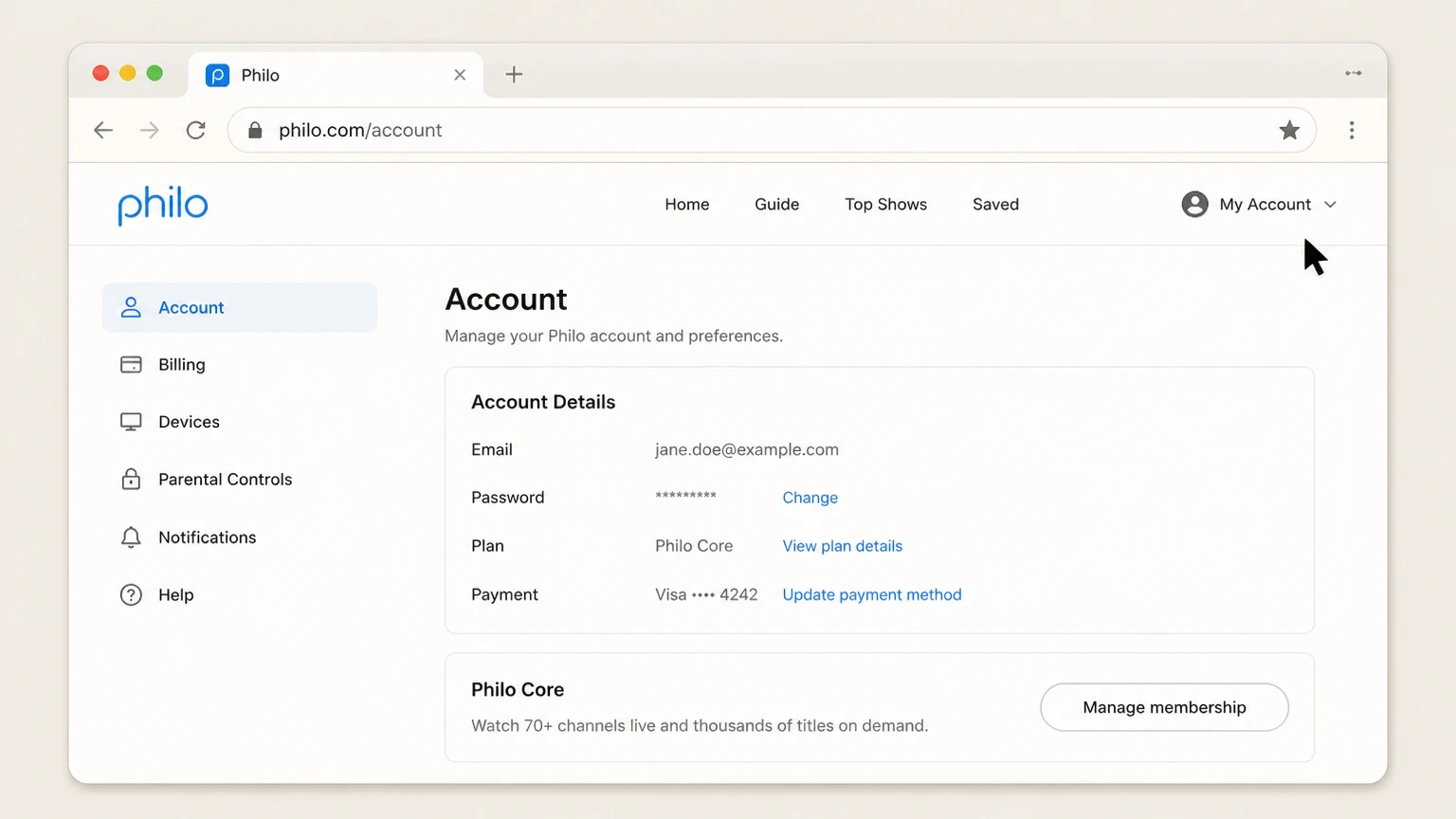Click Change password link

810,498
